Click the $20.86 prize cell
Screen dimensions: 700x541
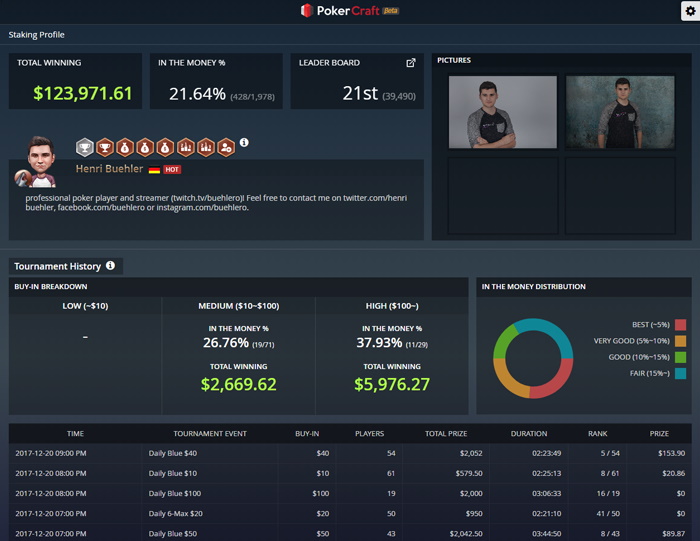point(674,473)
